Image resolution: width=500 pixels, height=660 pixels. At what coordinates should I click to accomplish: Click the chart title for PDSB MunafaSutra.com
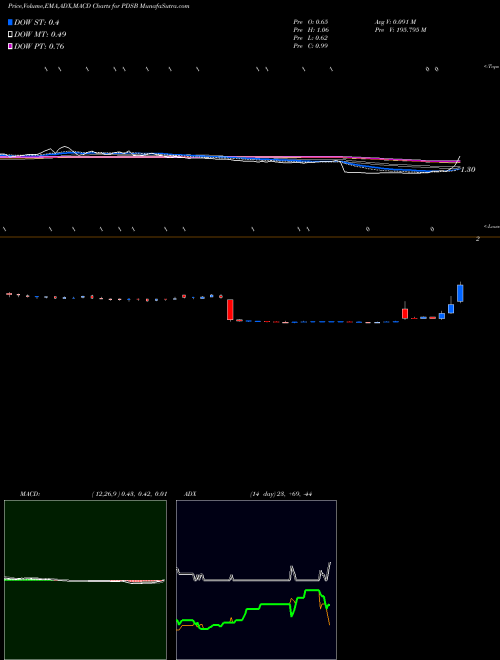98,6
